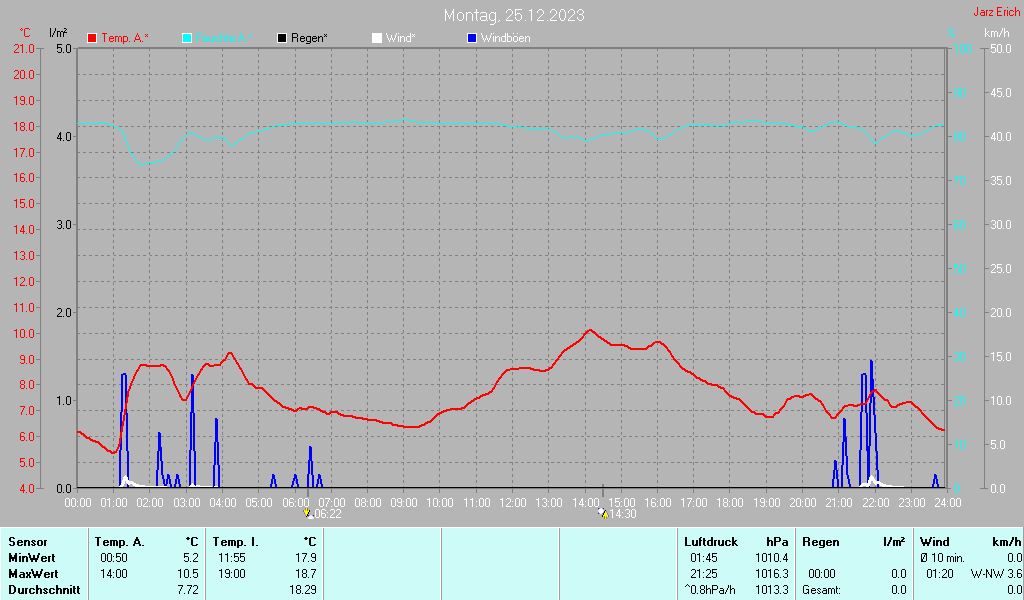The image size is (1024, 600).
Task: Click the 14:30 marker icon below the time axis
Action: (602, 513)
